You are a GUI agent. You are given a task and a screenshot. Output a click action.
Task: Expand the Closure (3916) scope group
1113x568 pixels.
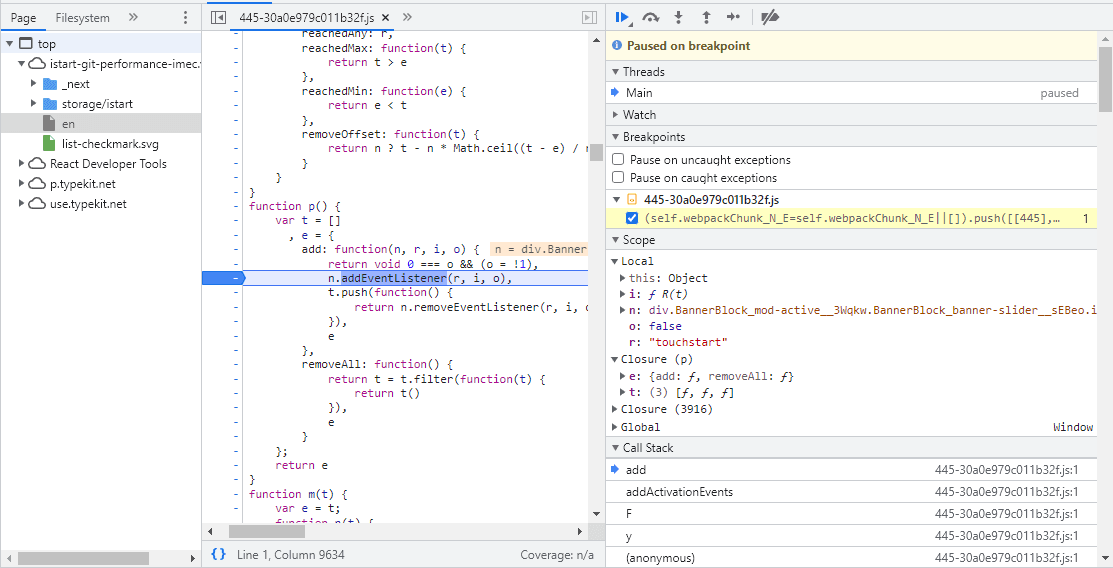pyautogui.click(x=615, y=409)
